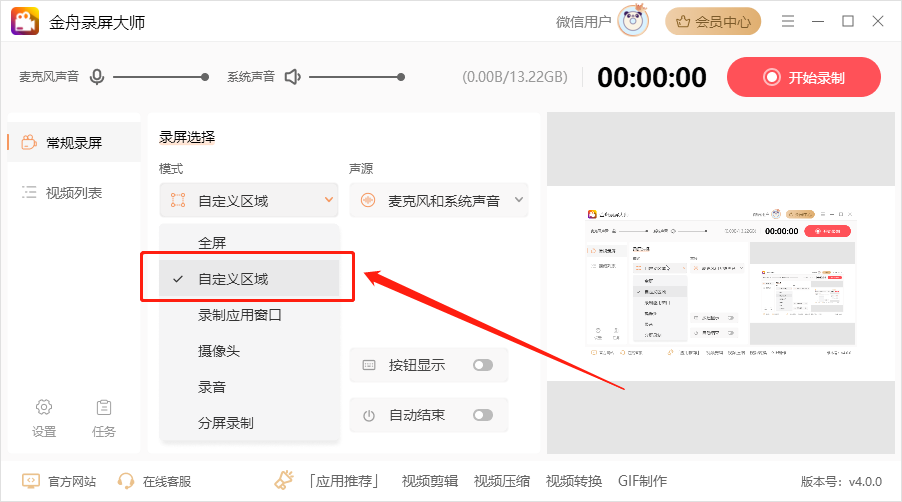
Task: Click the 在线客服 headset icon
Action: tap(127, 481)
